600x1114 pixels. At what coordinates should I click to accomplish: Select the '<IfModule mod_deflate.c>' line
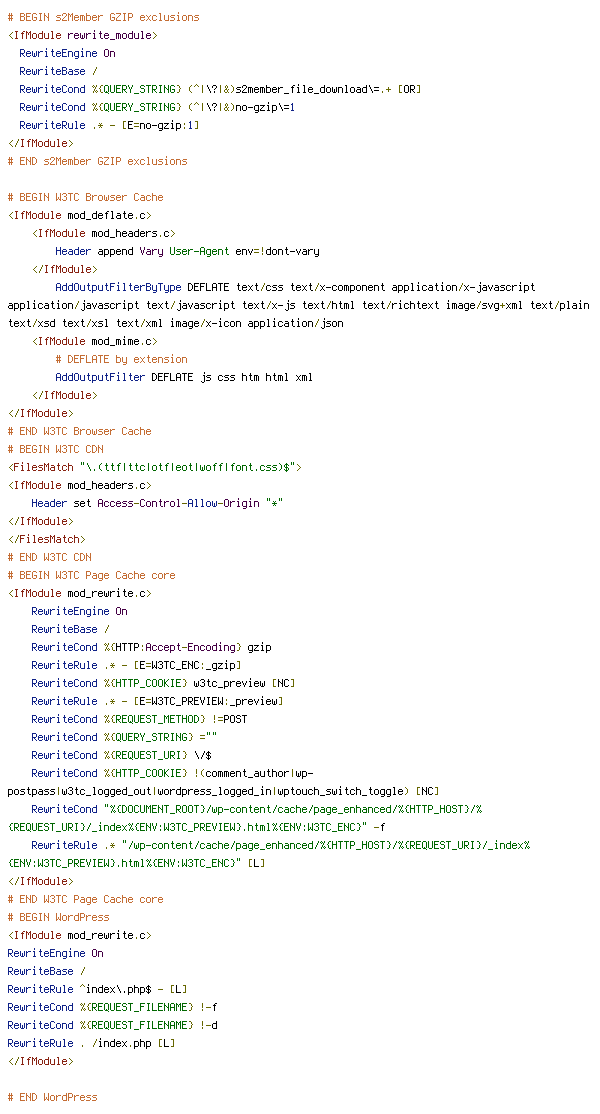pos(80,215)
